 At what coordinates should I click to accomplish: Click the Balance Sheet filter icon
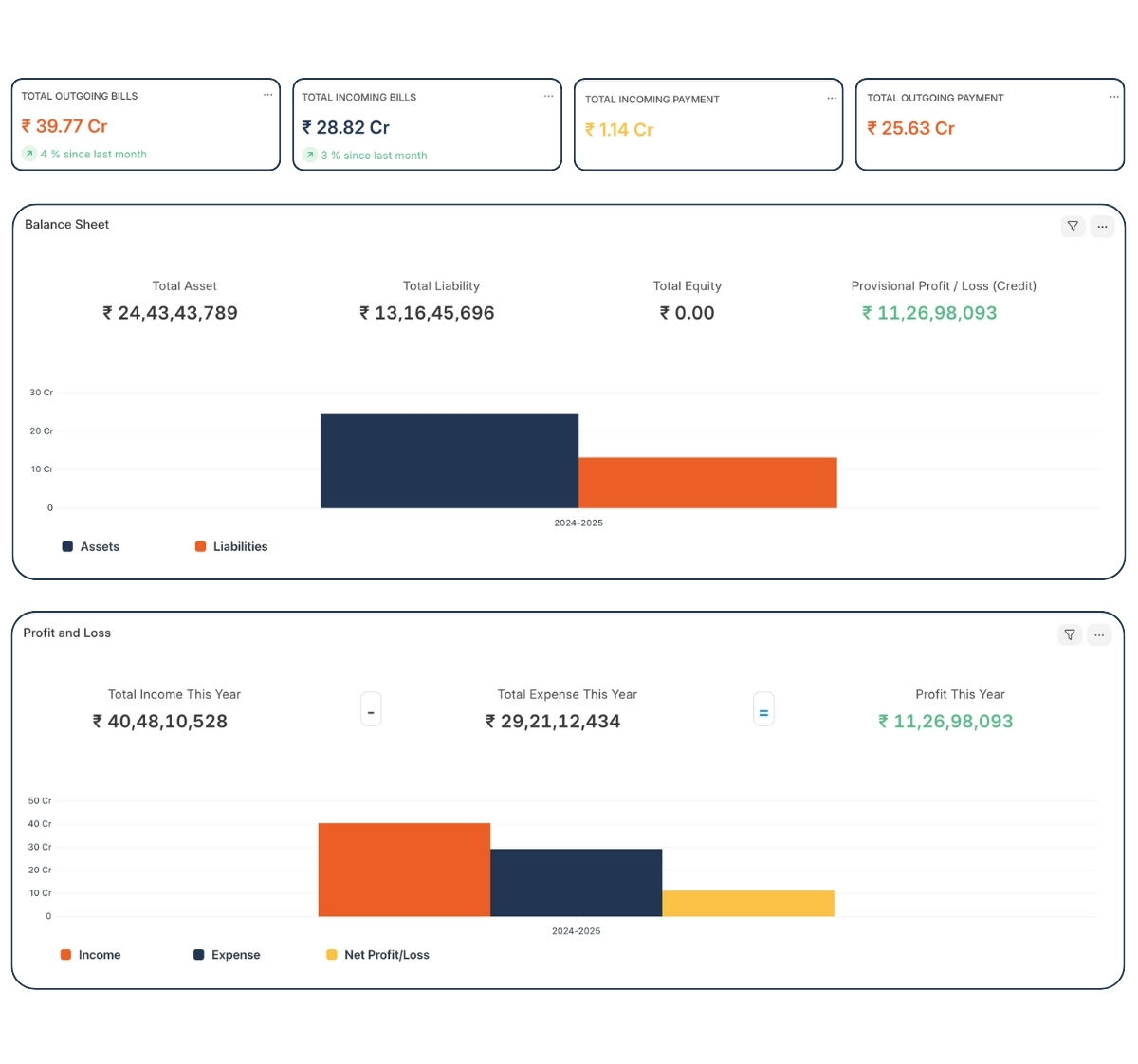tap(1073, 227)
